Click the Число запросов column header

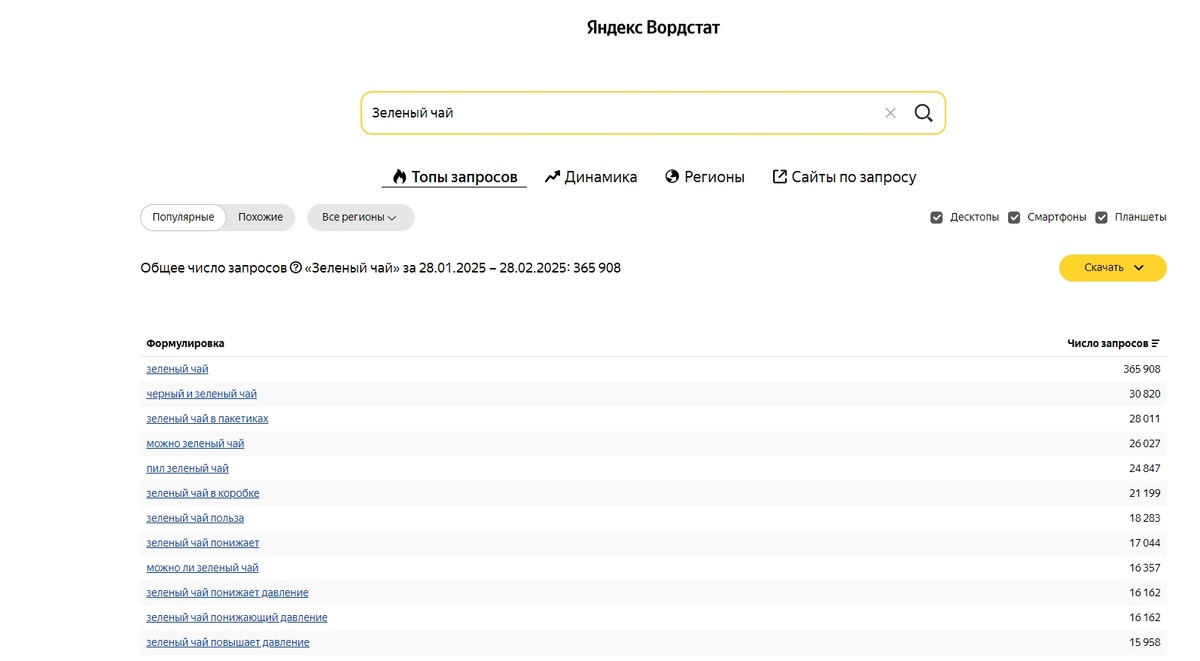[x=1107, y=343]
